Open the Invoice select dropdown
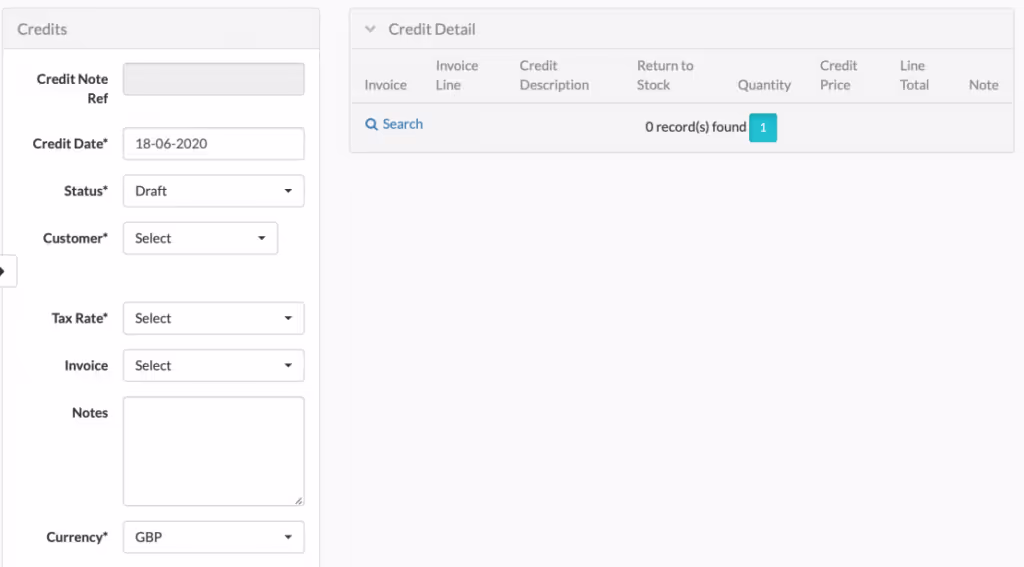The width and height of the screenshot is (1024, 567). 214,366
